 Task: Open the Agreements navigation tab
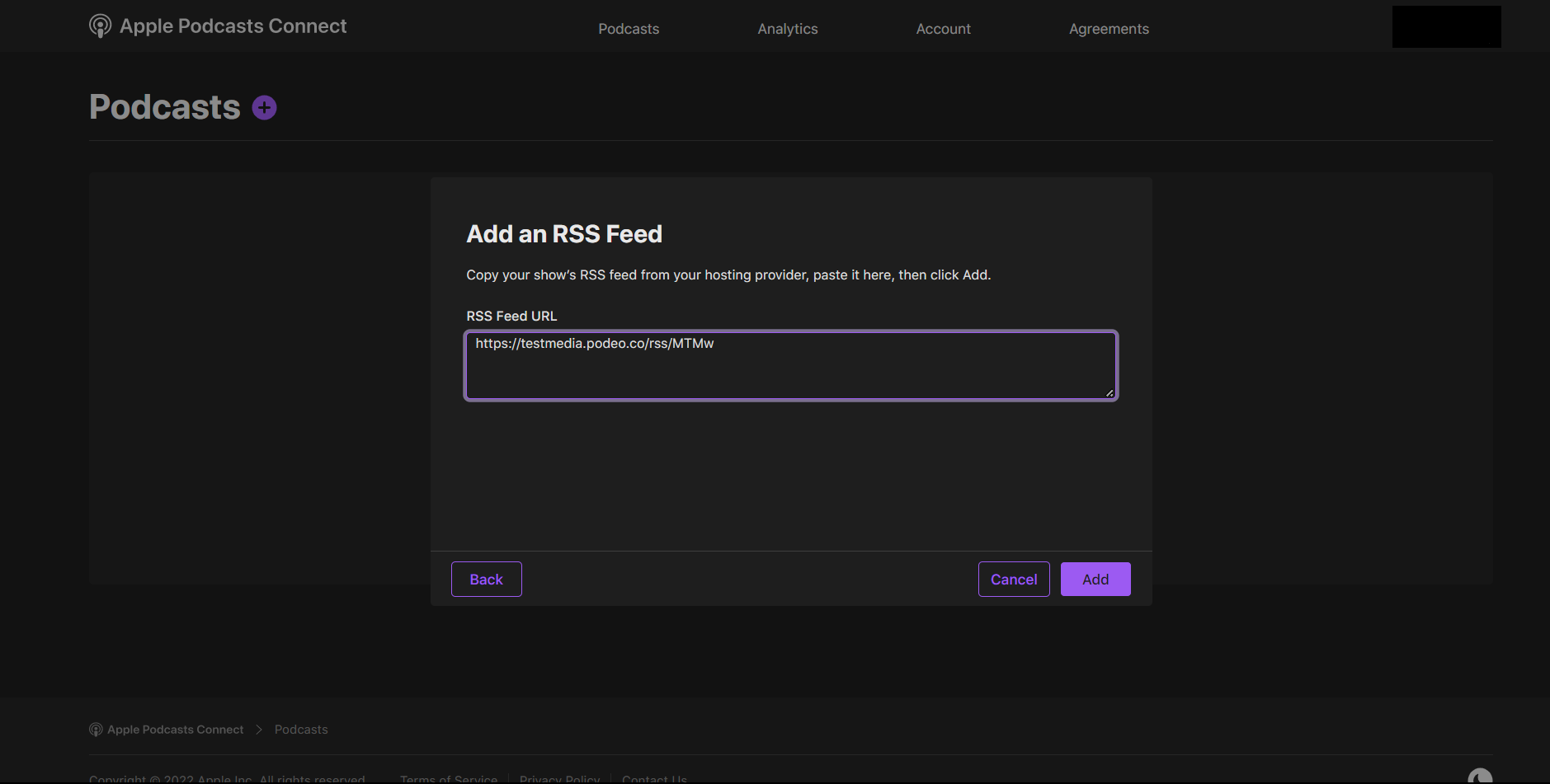click(1109, 29)
